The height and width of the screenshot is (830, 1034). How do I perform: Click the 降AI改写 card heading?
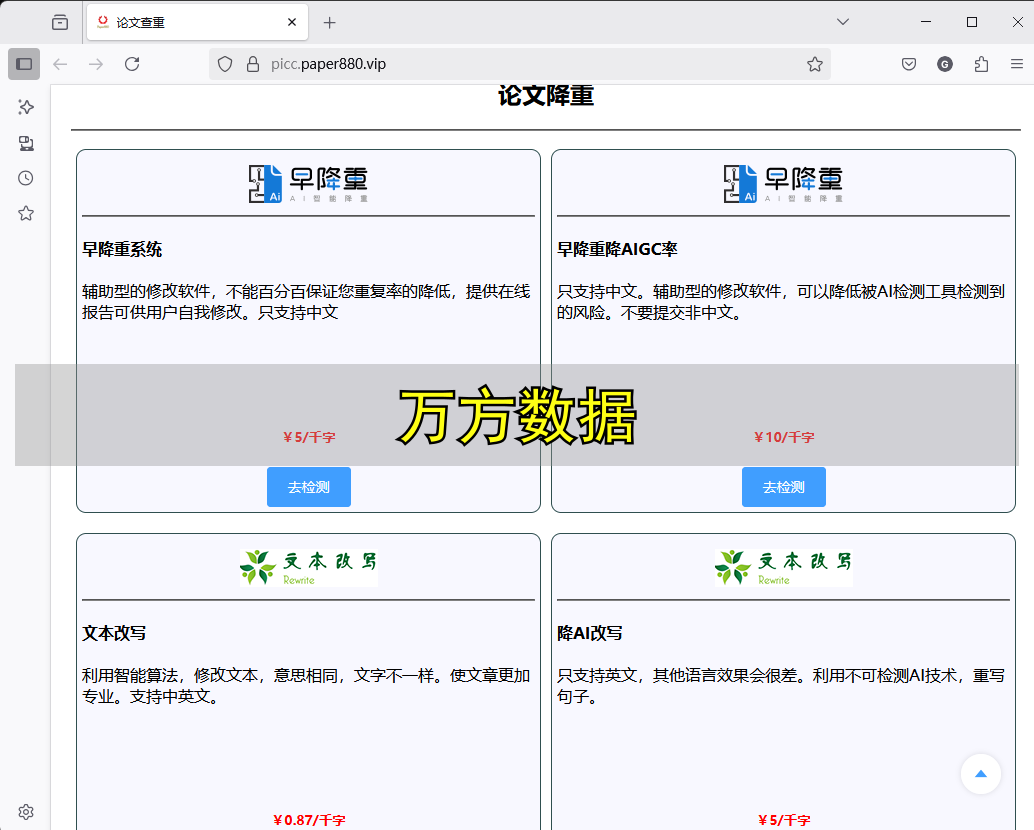(x=590, y=634)
